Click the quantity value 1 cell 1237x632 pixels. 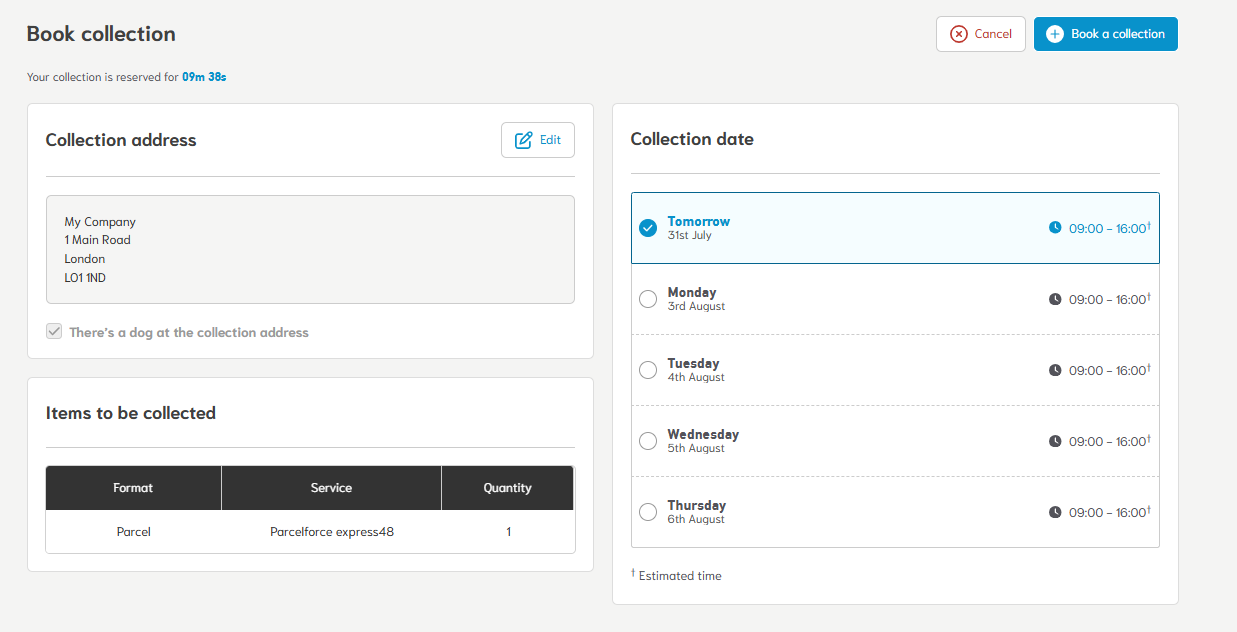(508, 532)
